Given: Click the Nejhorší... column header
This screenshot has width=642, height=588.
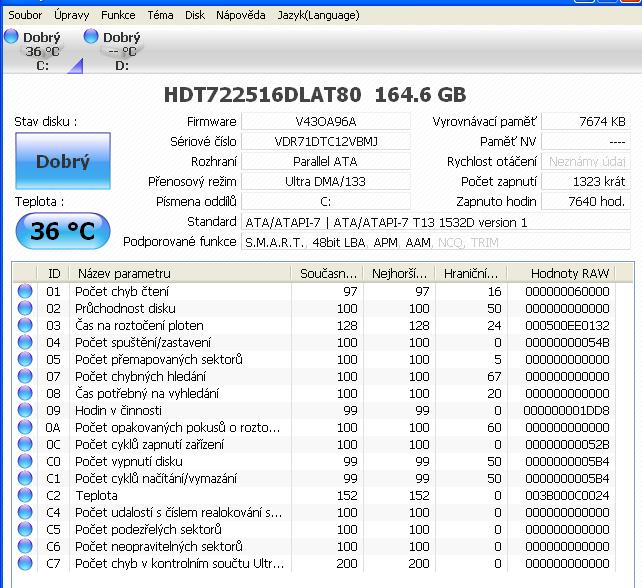Looking at the screenshot, I should click(x=399, y=274).
